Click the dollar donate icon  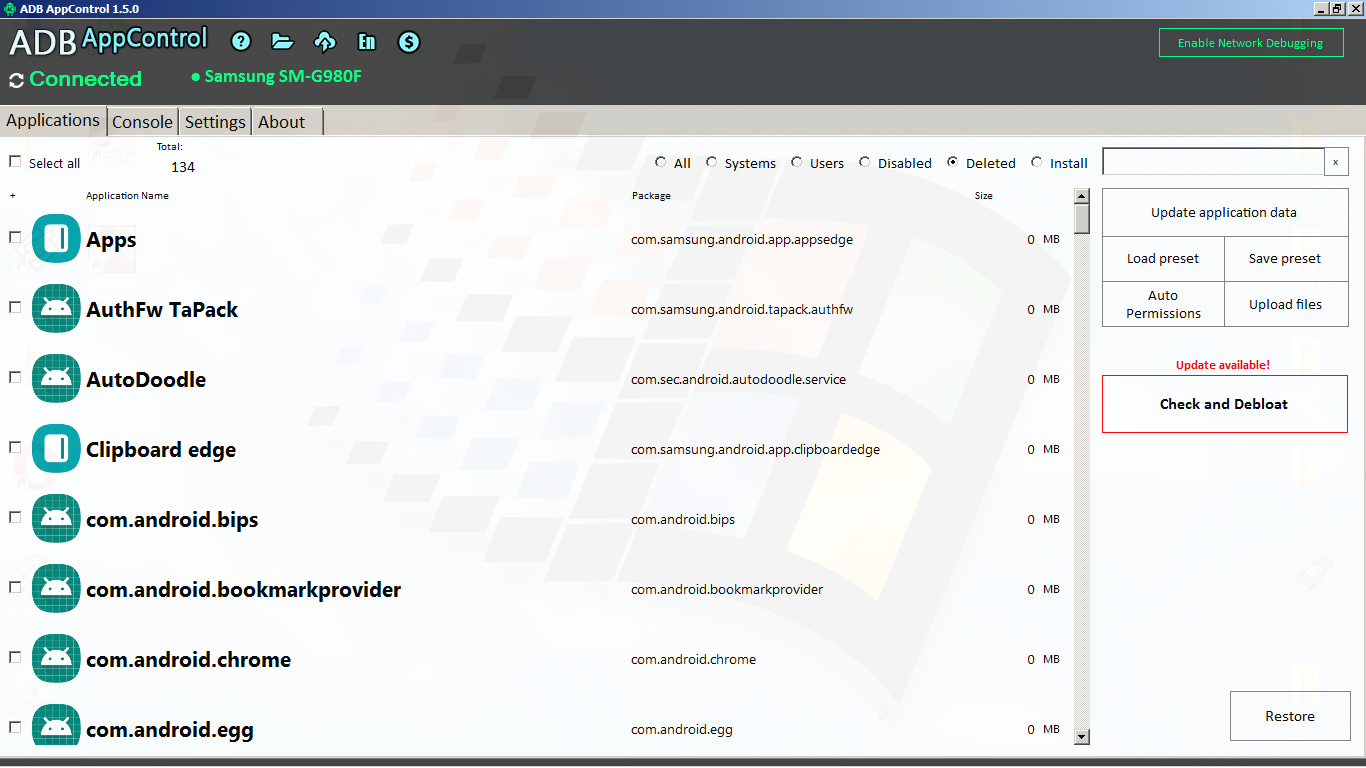click(x=409, y=41)
